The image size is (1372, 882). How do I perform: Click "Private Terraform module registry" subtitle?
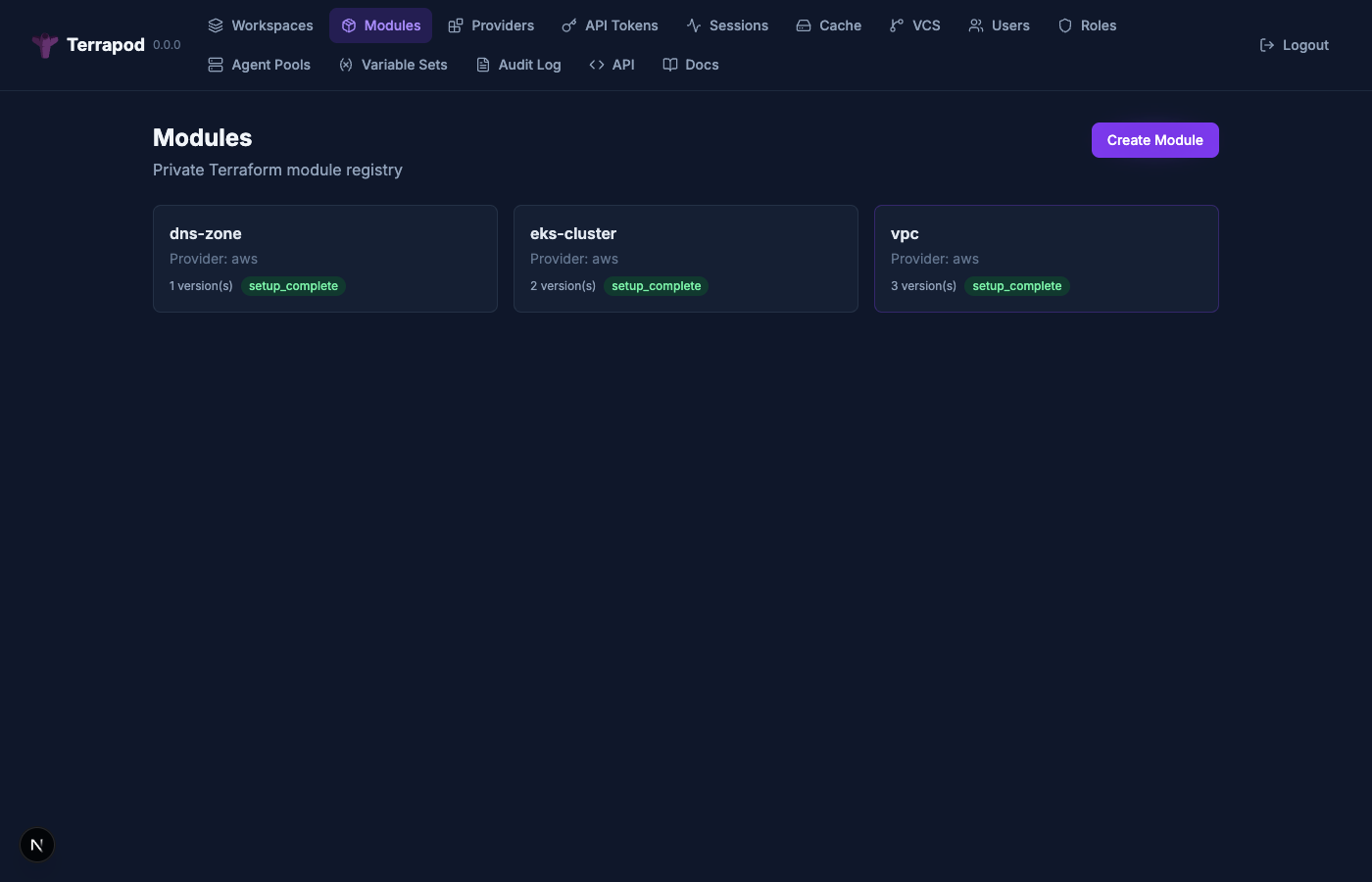[277, 170]
